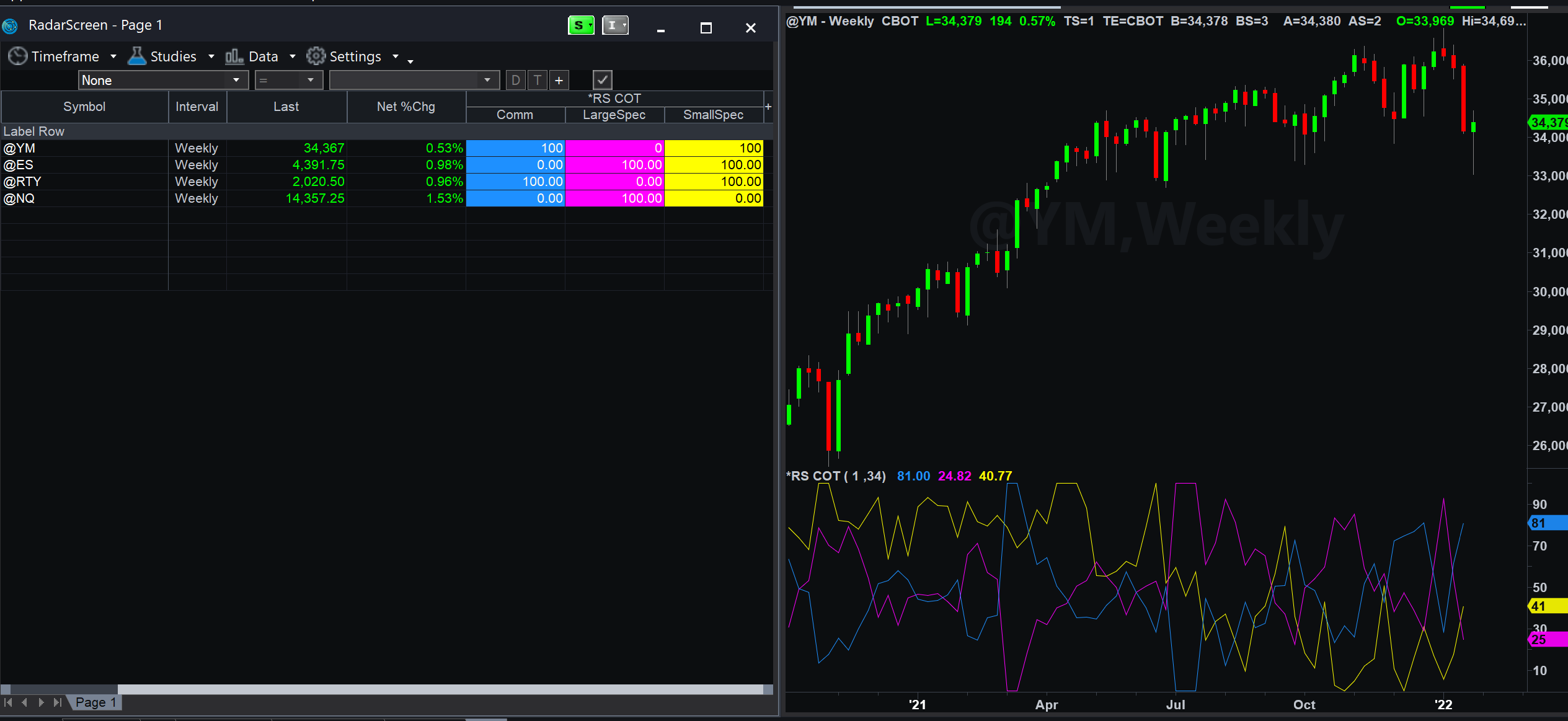
Task: Close the RadarScreen window
Action: click(x=750, y=28)
